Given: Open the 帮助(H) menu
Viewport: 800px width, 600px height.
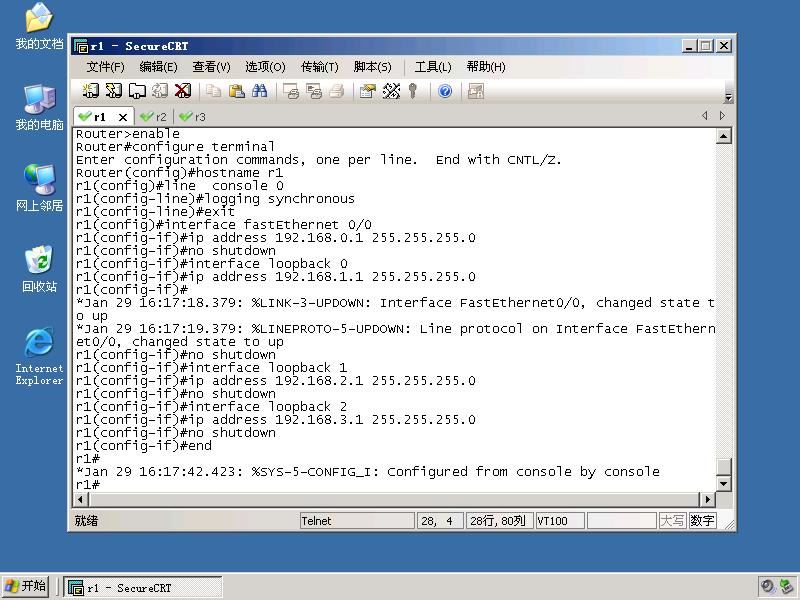Looking at the screenshot, I should 486,67.
